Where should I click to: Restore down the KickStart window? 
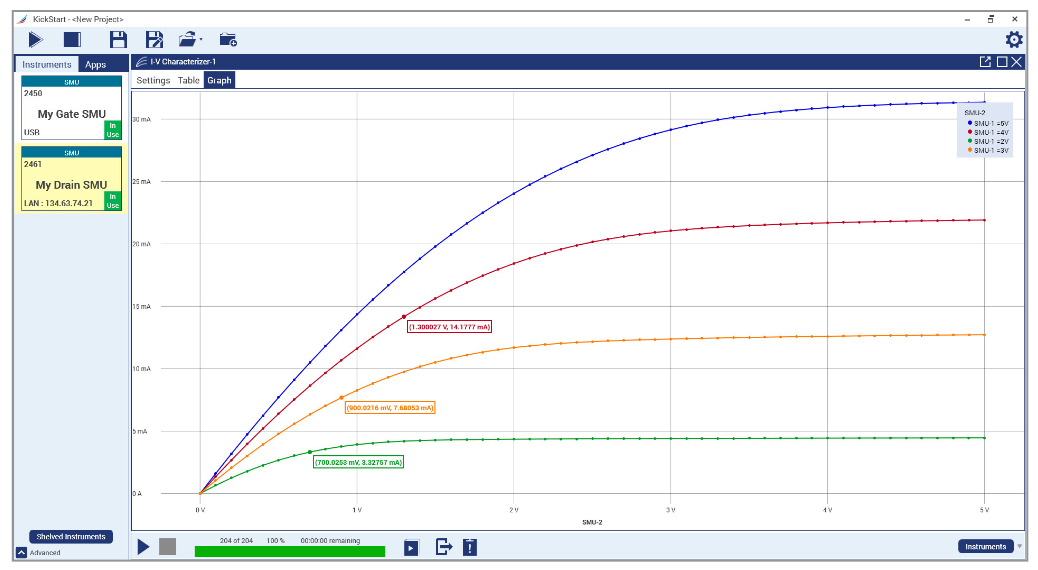(990, 19)
